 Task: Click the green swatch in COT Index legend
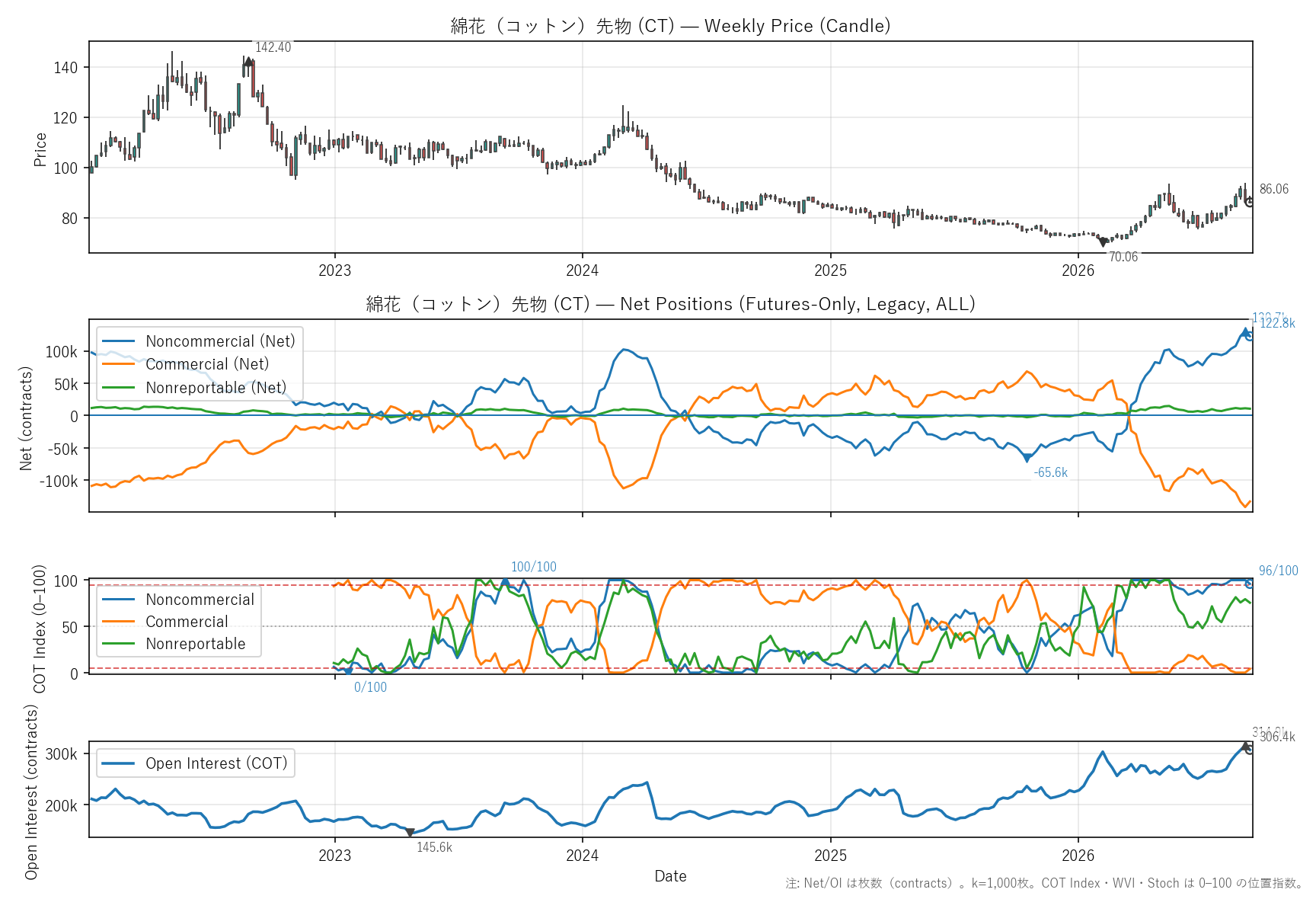[119, 644]
